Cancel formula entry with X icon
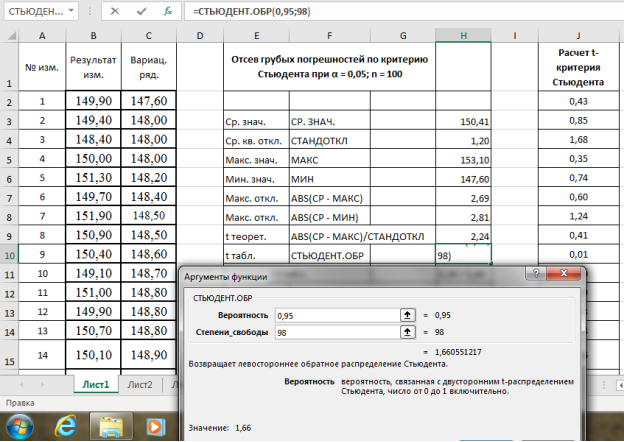 coord(115,11)
